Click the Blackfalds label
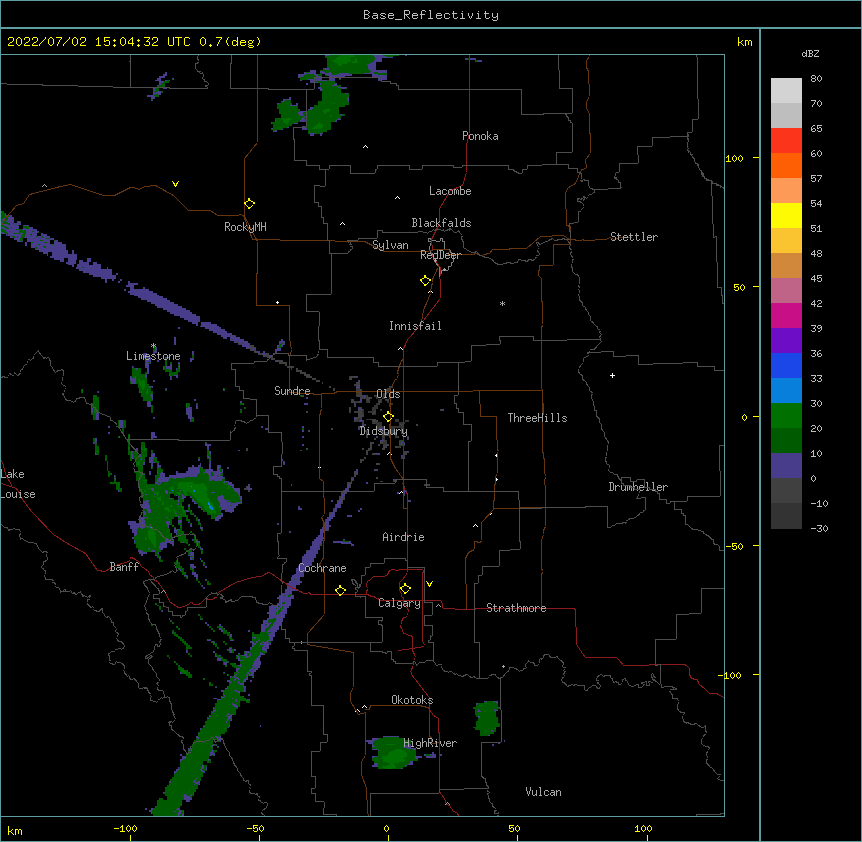This screenshot has height=842, width=862. 441,223
